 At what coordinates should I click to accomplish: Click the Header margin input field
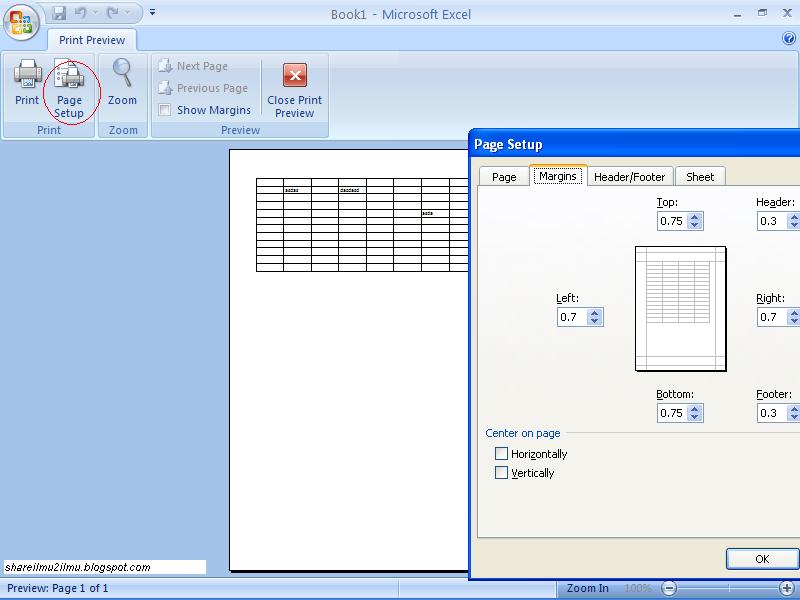[x=771, y=221]
